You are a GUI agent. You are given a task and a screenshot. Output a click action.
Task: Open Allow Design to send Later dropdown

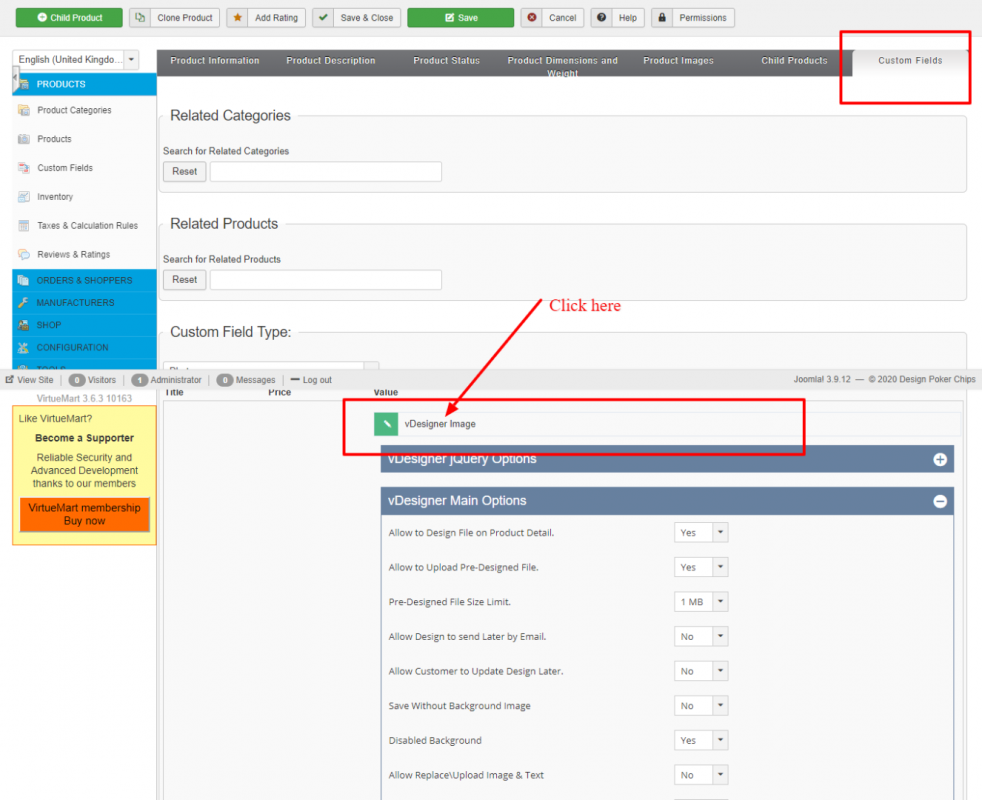click(x=701, y=636)
